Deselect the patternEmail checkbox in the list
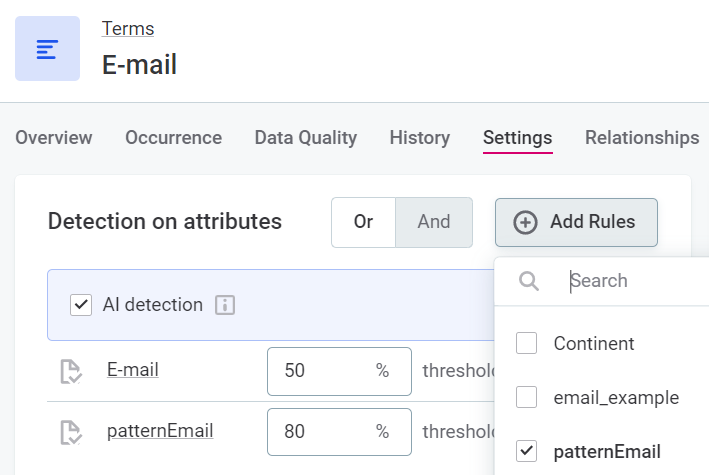 [x=526, y=451]
